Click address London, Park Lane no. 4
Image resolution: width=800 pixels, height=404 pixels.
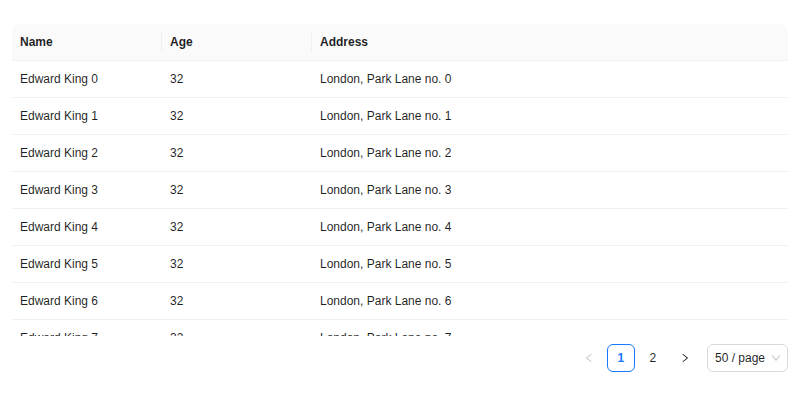tap(386, 227)
